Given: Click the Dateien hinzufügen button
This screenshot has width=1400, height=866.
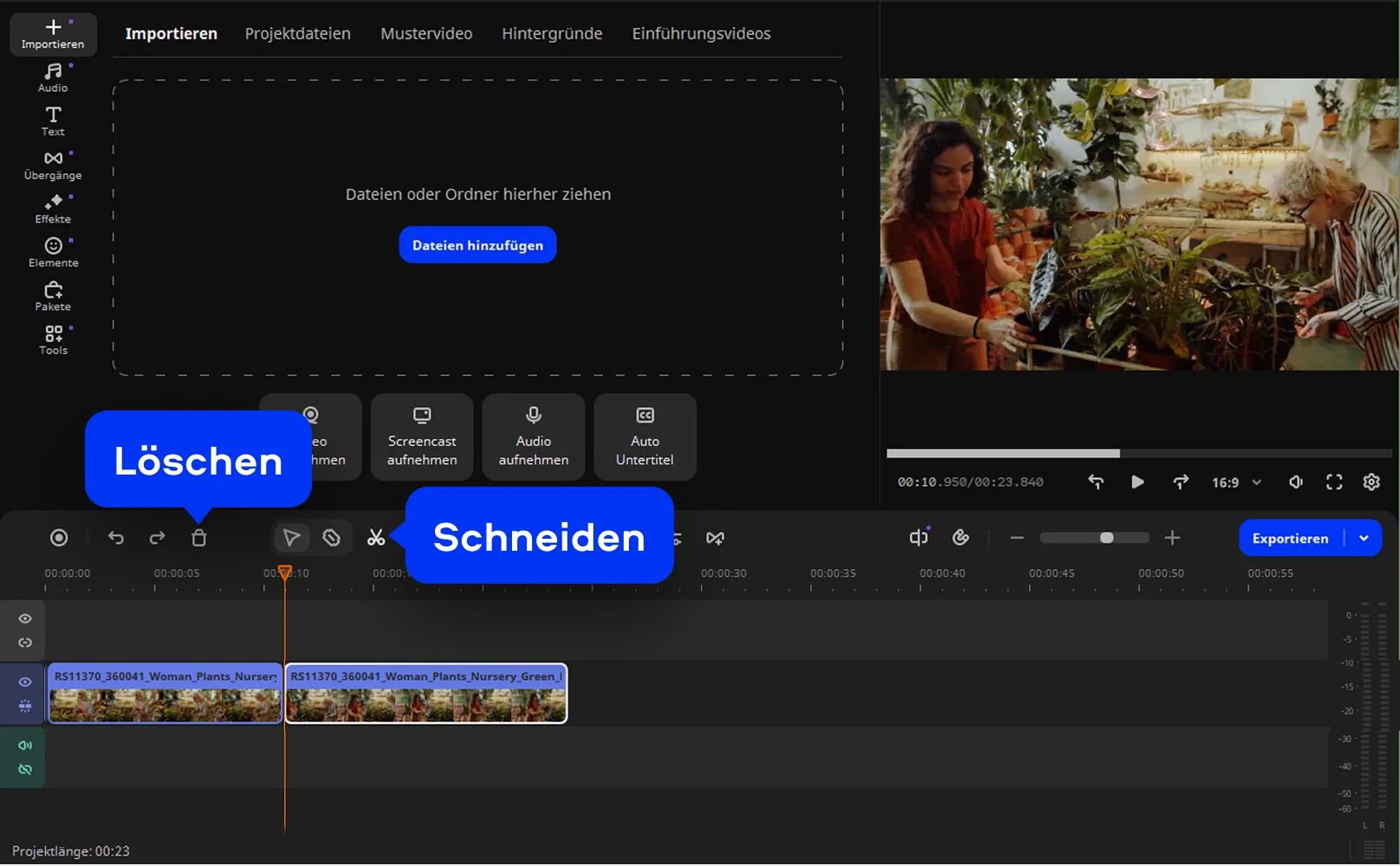Looking at the screenshot, I should pyautogui.click(x=477, y=245).
